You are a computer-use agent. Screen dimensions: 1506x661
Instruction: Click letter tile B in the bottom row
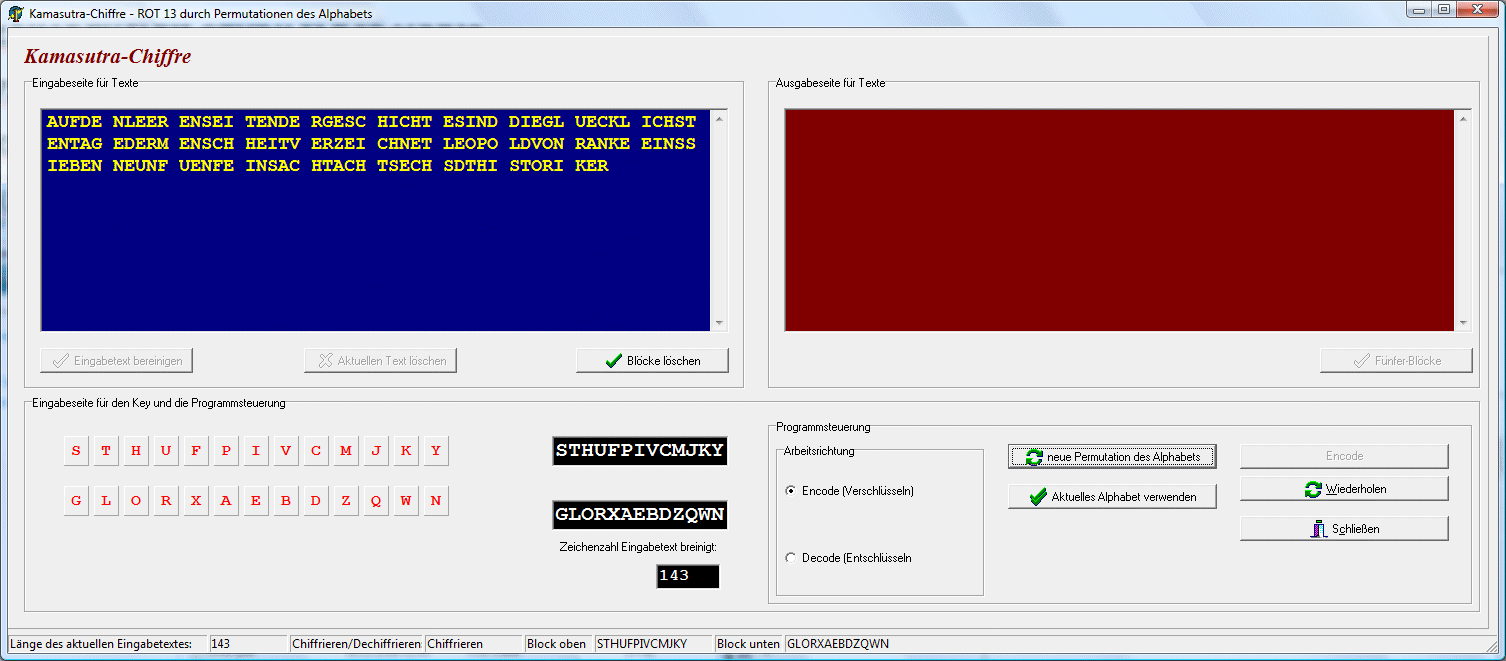[x=286, y=501]
